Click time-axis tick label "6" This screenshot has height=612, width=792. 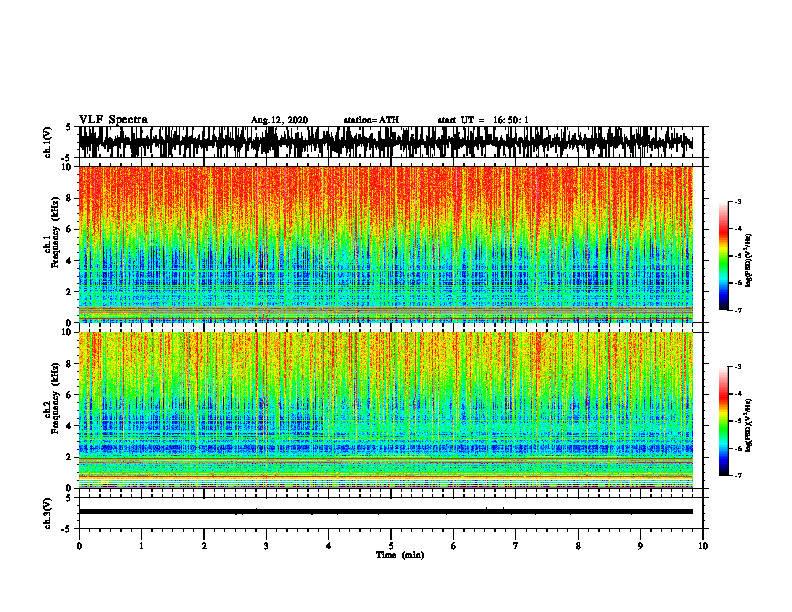coord(454,546)
